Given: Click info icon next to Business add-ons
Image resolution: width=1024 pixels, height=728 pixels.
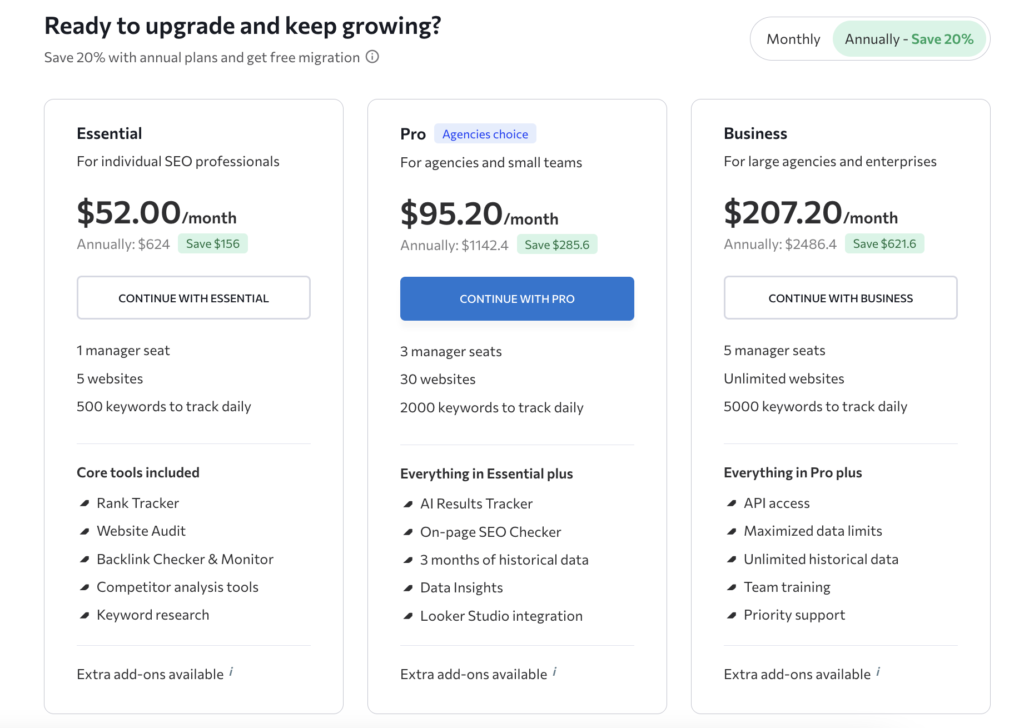Looking at the screenshot, I should (x=878, y=671).
